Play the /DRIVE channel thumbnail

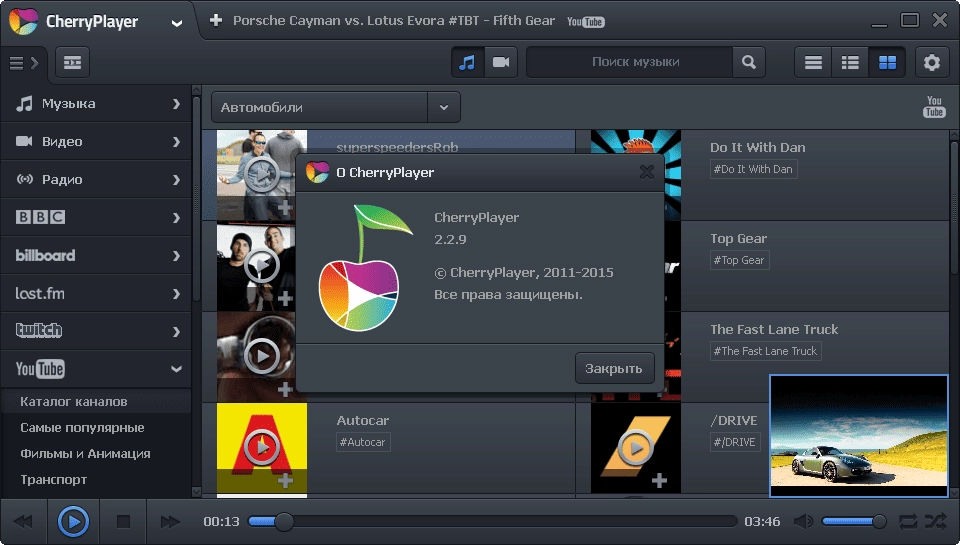(x=635, y=448)
